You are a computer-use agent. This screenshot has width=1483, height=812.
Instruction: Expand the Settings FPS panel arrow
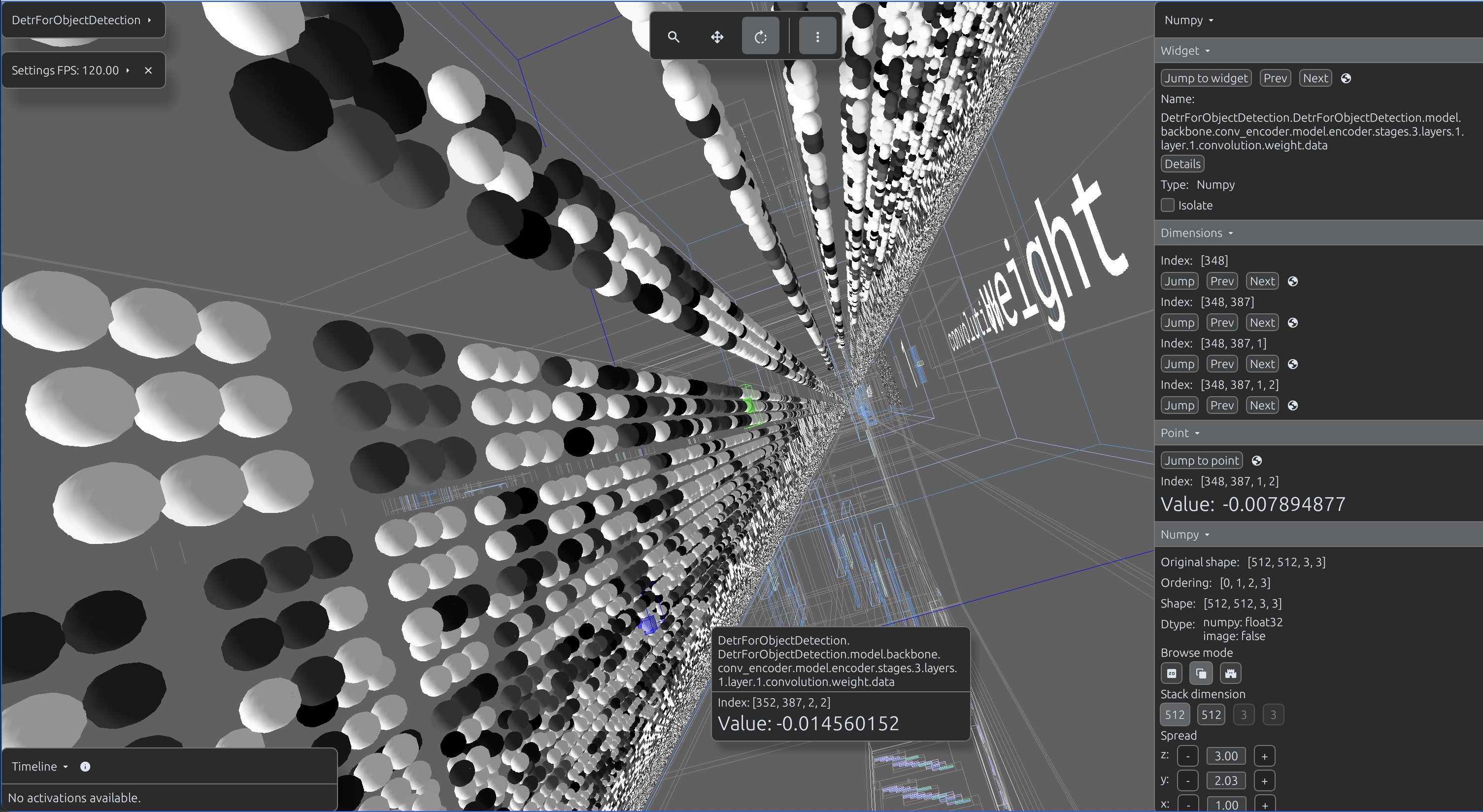[x=128, y=70]
